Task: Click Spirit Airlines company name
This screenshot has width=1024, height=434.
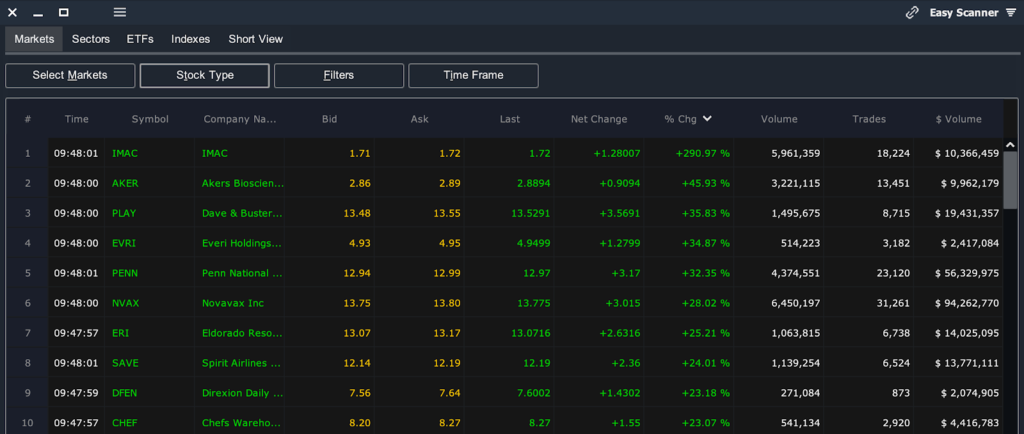Action: 242,363
